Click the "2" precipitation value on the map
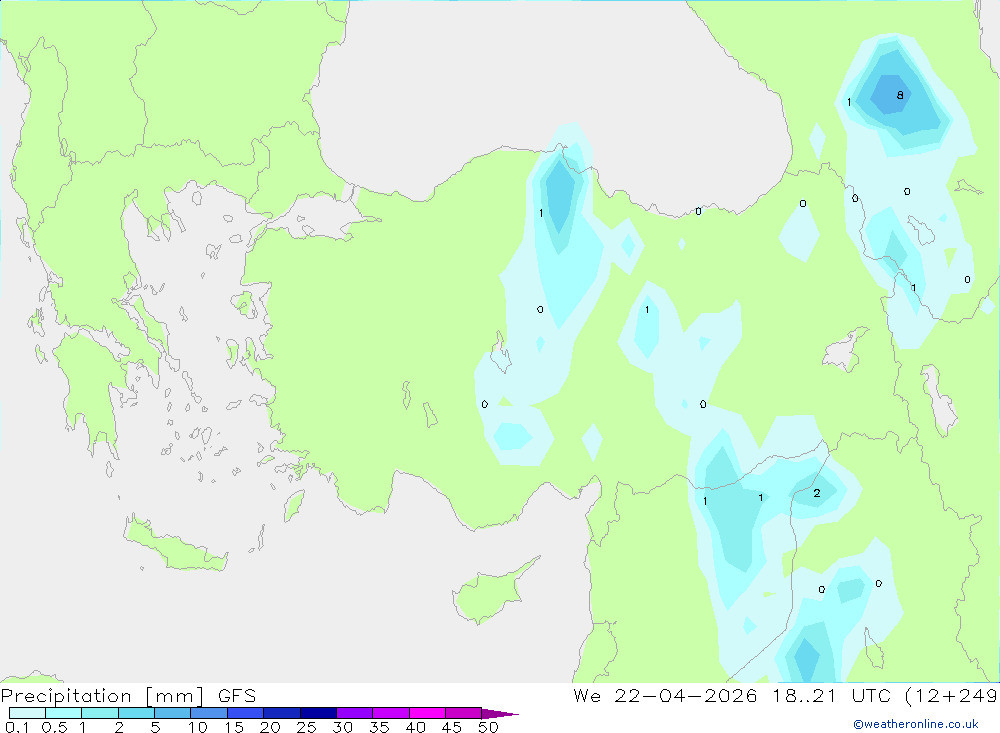 tap(817, 493)
